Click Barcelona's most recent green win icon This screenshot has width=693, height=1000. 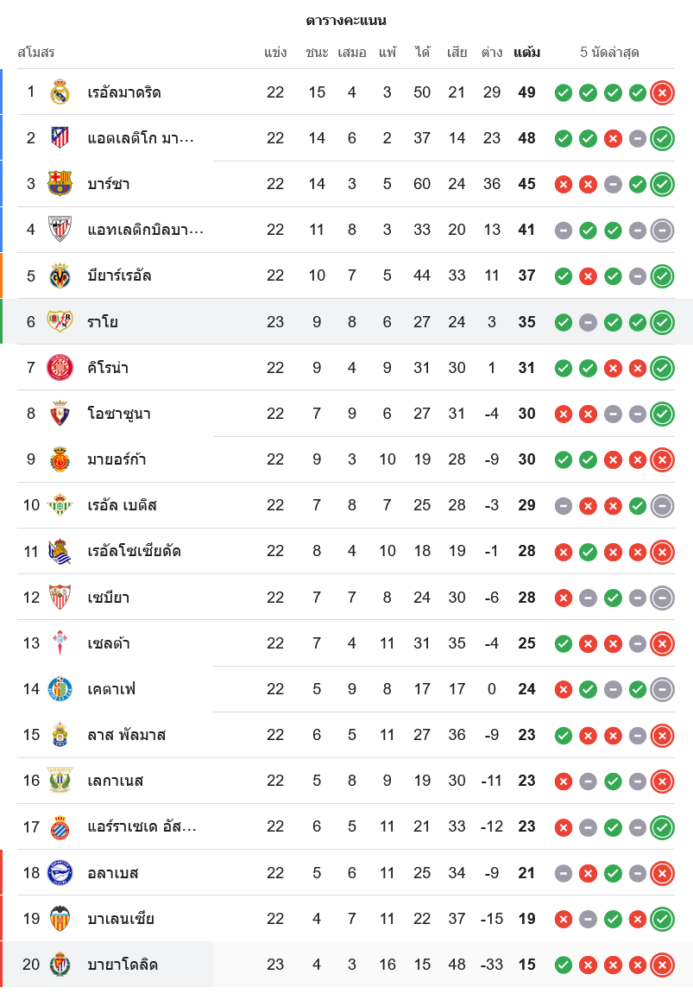(x=661, y=184)
